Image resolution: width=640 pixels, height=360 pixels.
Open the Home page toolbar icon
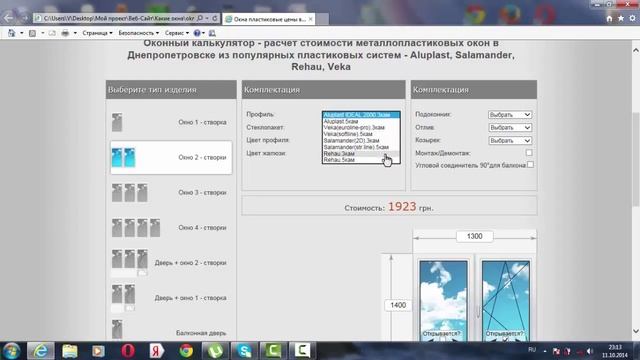(11, 33)
